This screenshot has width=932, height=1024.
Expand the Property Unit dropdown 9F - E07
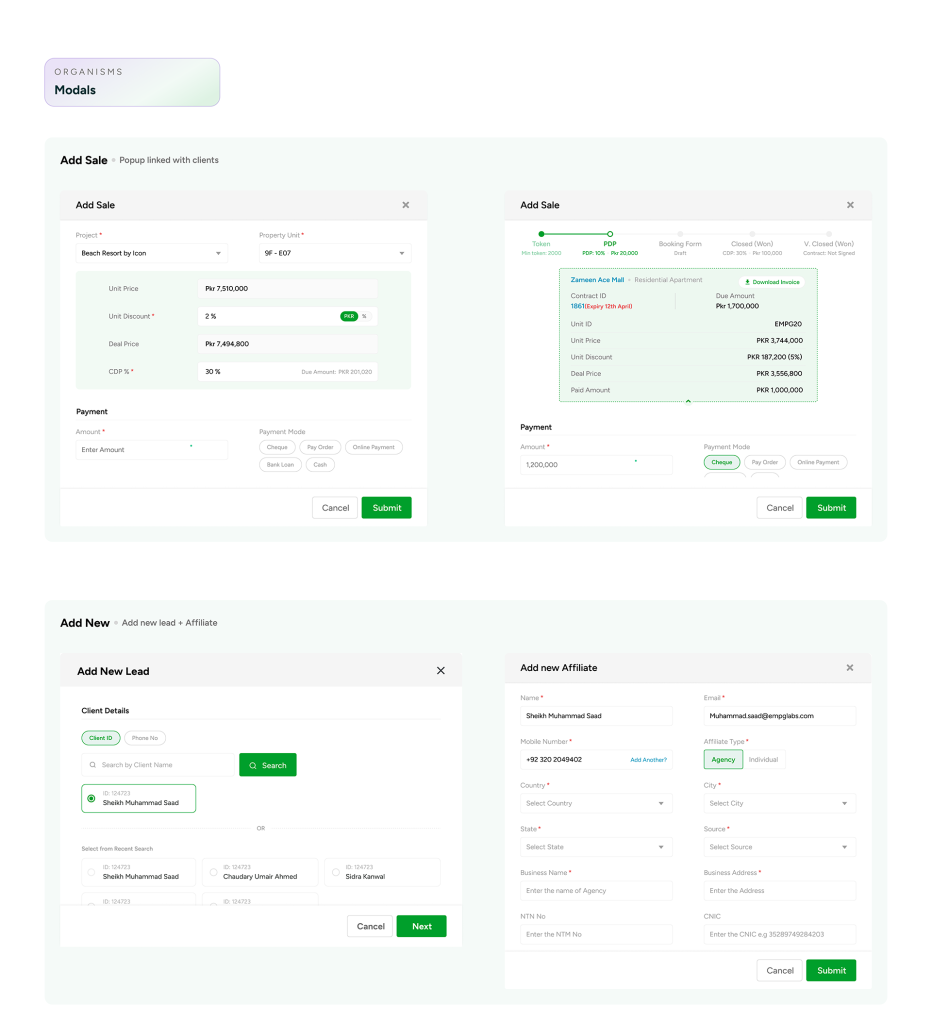(334, 253)
